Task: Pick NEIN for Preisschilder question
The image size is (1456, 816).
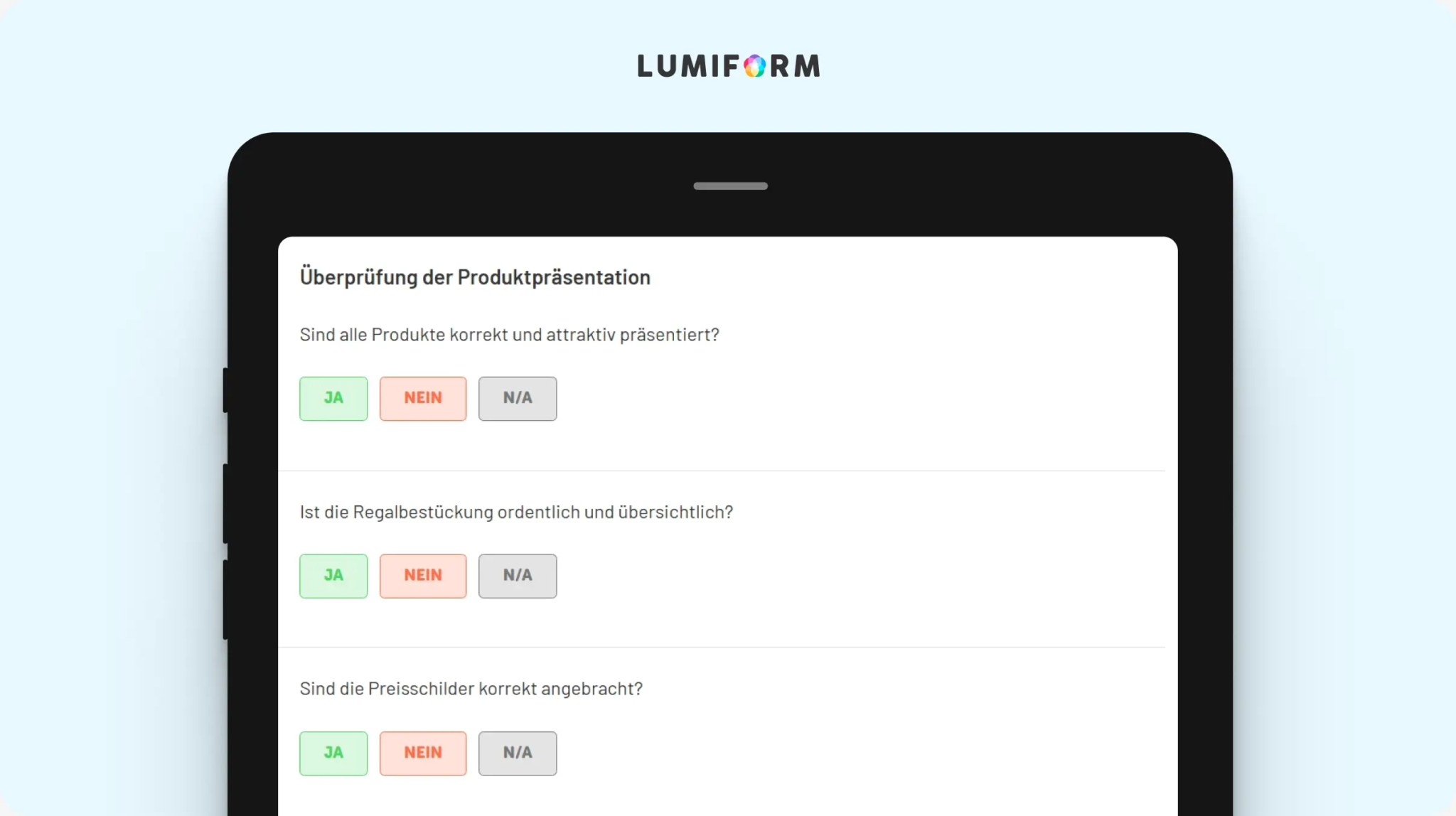Action: click(423, 753)
